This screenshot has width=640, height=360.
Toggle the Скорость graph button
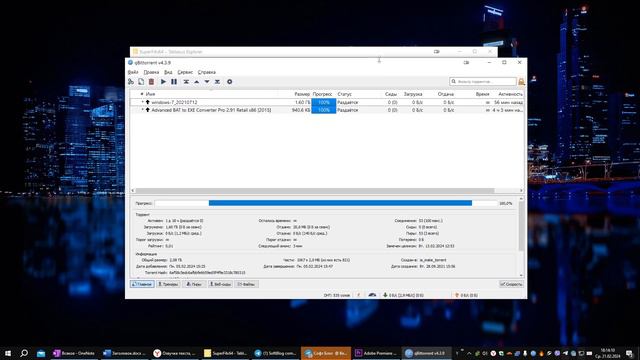coord(511,284)
